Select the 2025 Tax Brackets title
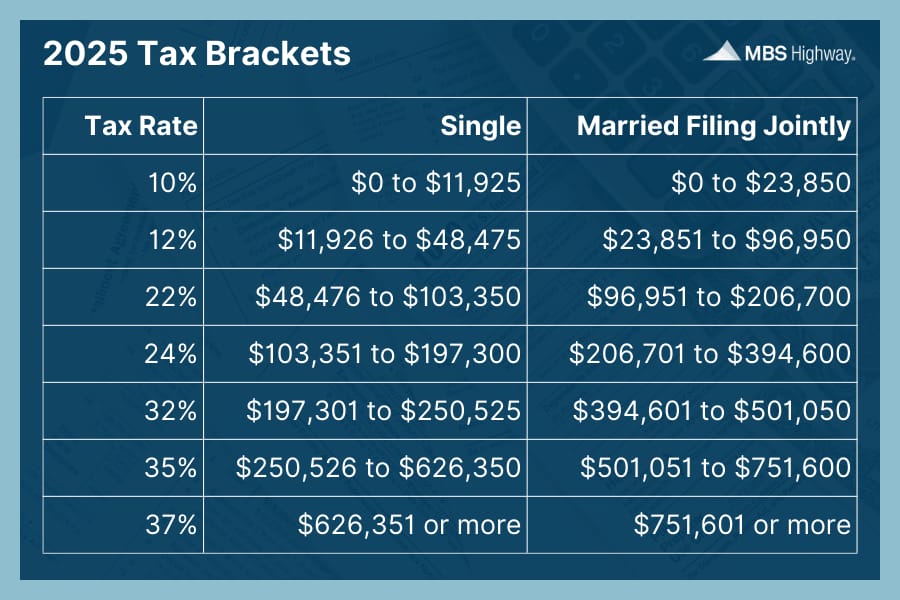The image size is (900, 600). click(197, 53)
